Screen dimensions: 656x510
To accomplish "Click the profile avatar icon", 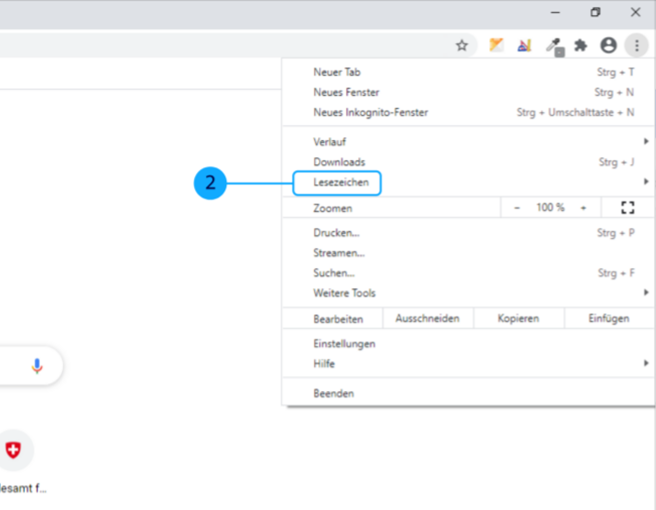I will pyautogui.click(x=608, y=45).
